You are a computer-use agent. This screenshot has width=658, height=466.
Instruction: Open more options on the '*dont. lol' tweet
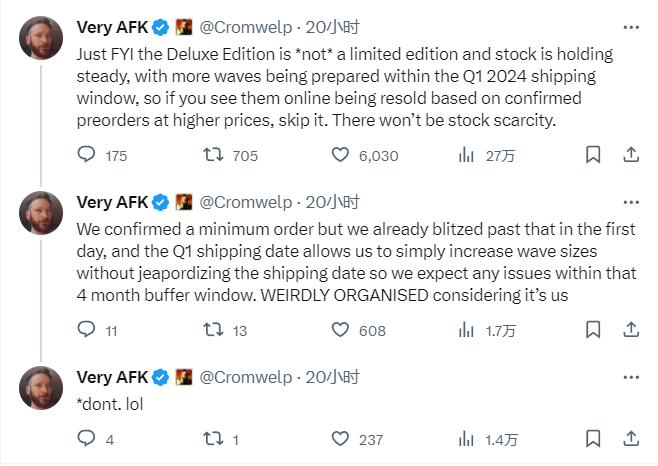[x=630, y=377]
